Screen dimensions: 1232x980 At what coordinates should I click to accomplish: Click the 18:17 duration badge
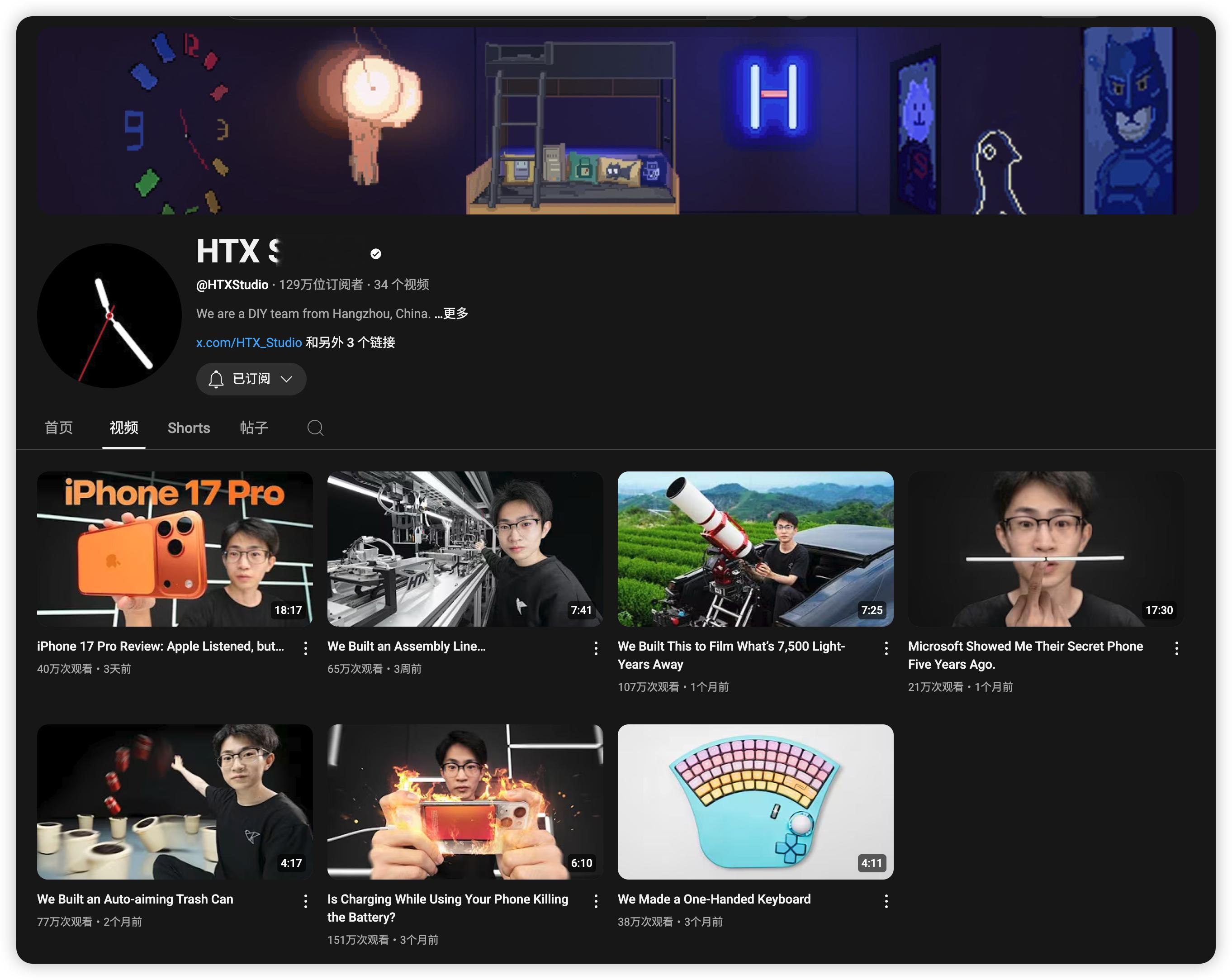coord(288,610)
